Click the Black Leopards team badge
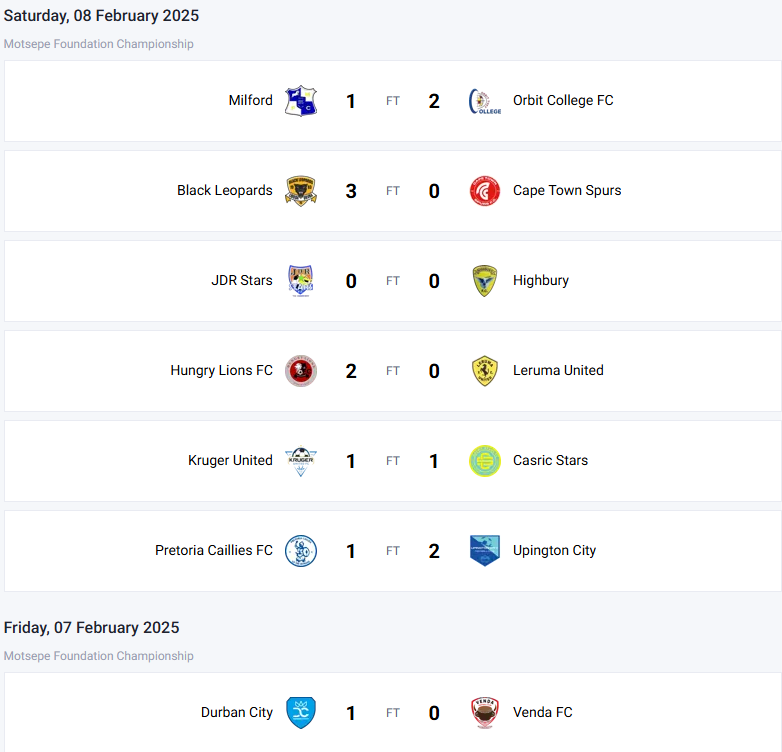The image size is (782, 752). [301, 191]
